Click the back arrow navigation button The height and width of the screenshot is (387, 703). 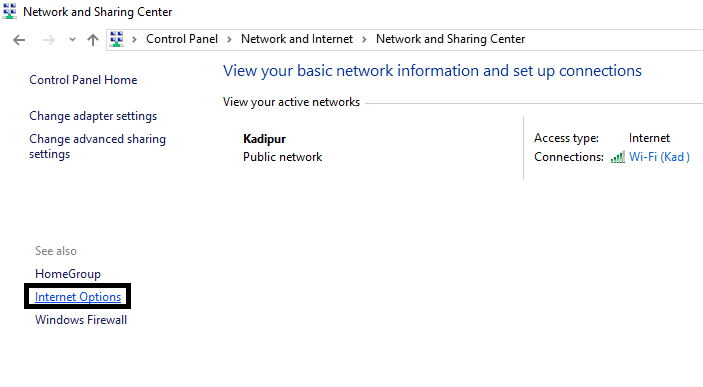tap(19, 40)
